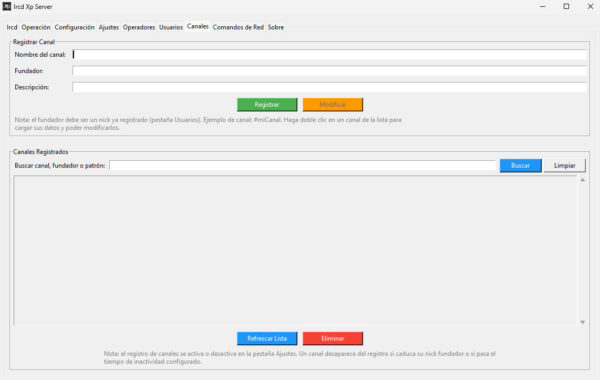
Task: Open the Configuración tab
Action: coord(74,27)
